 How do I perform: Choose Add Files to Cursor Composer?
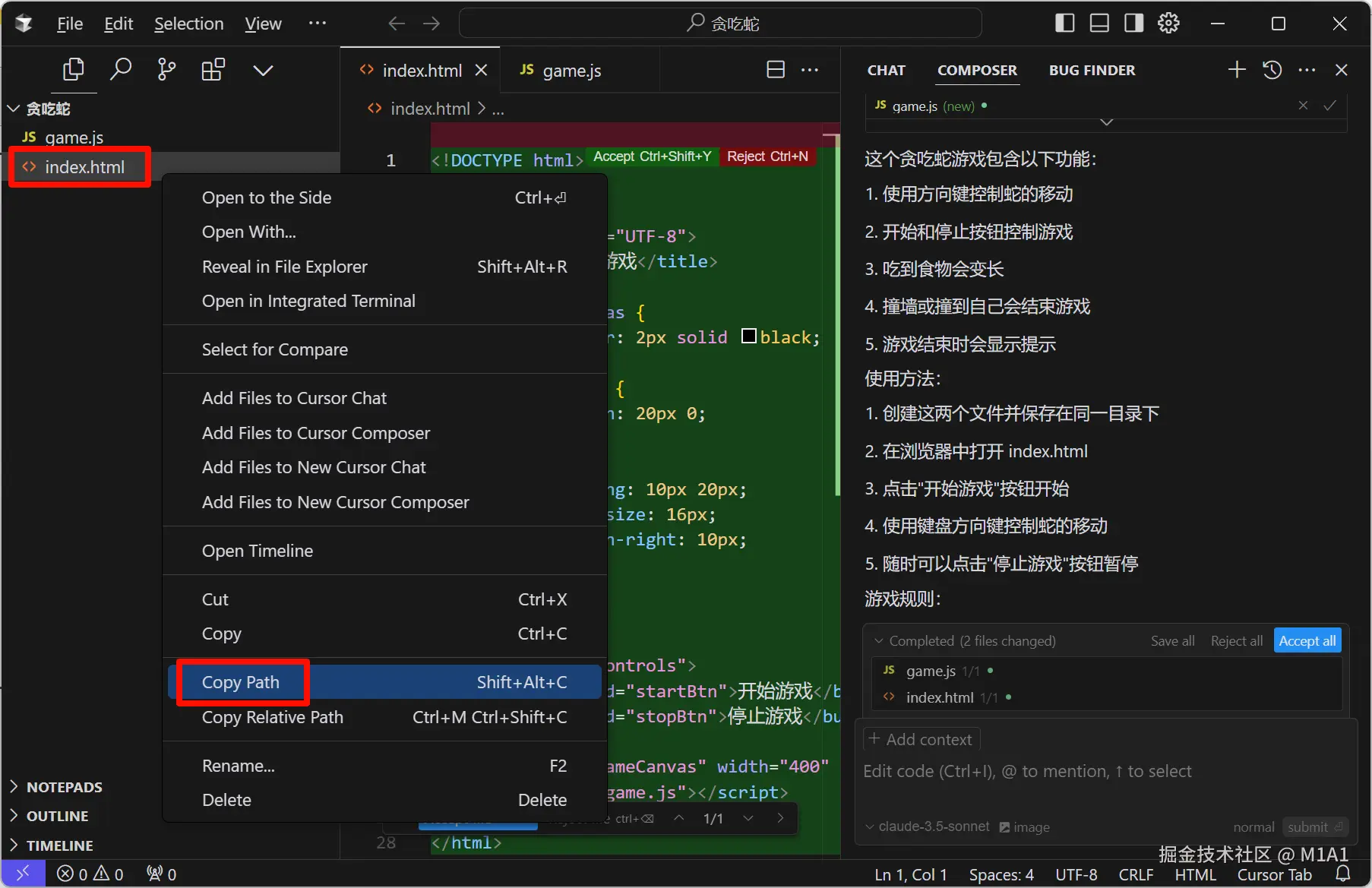[384, 433]
